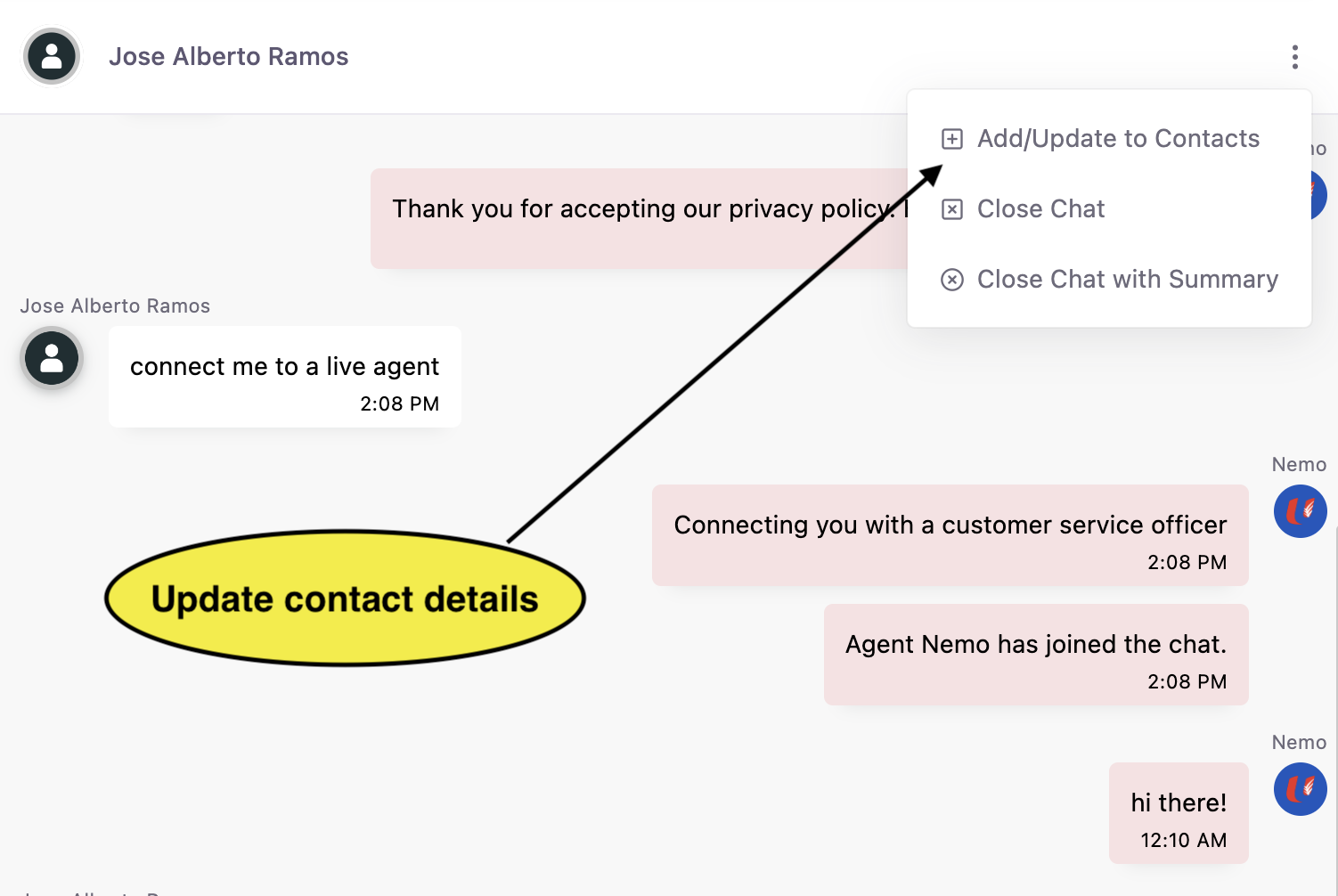Click Jose Alberto Ramos's avatar in the header
This screenshot has width=1338, height=896.
click(x=51, y=56)
